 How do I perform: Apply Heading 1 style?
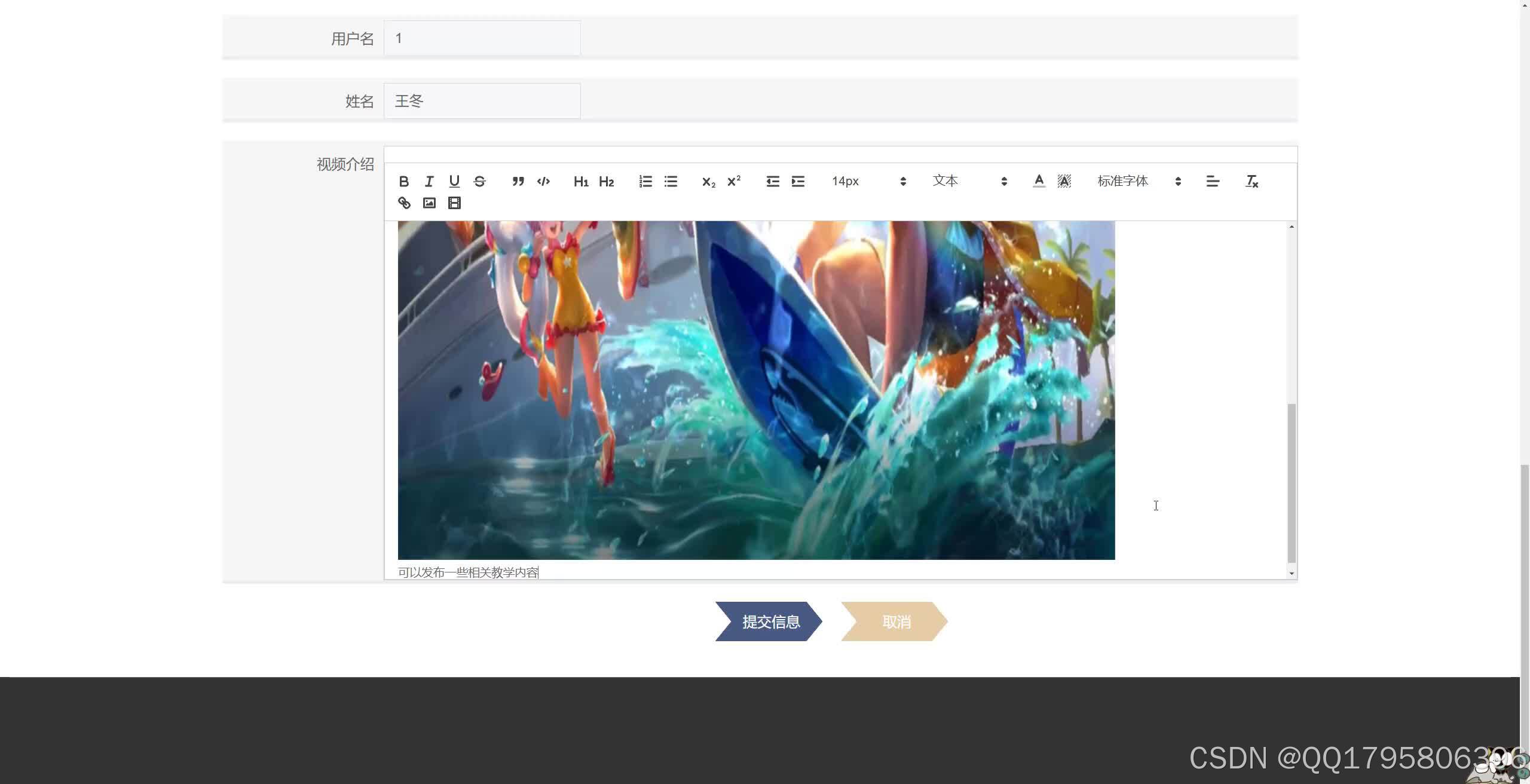pyautogui.click(x=580, y=181)
